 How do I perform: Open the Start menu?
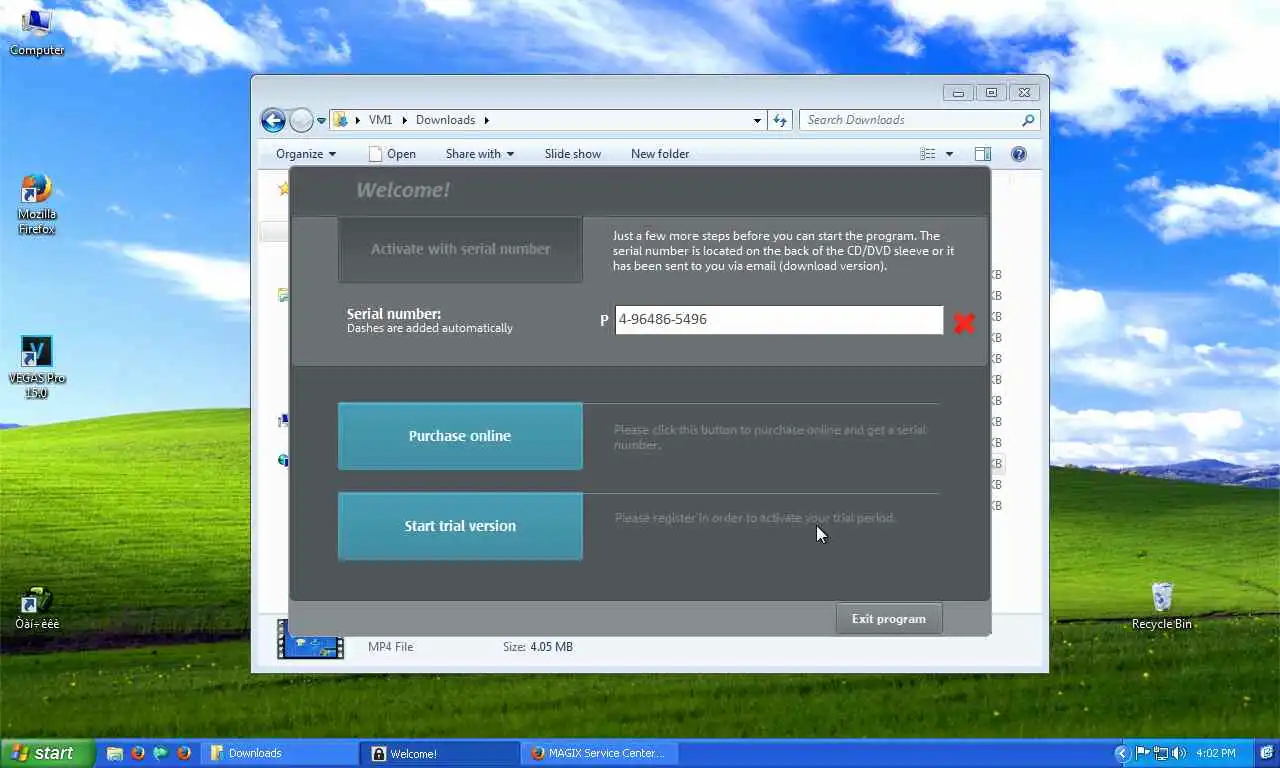47,753
